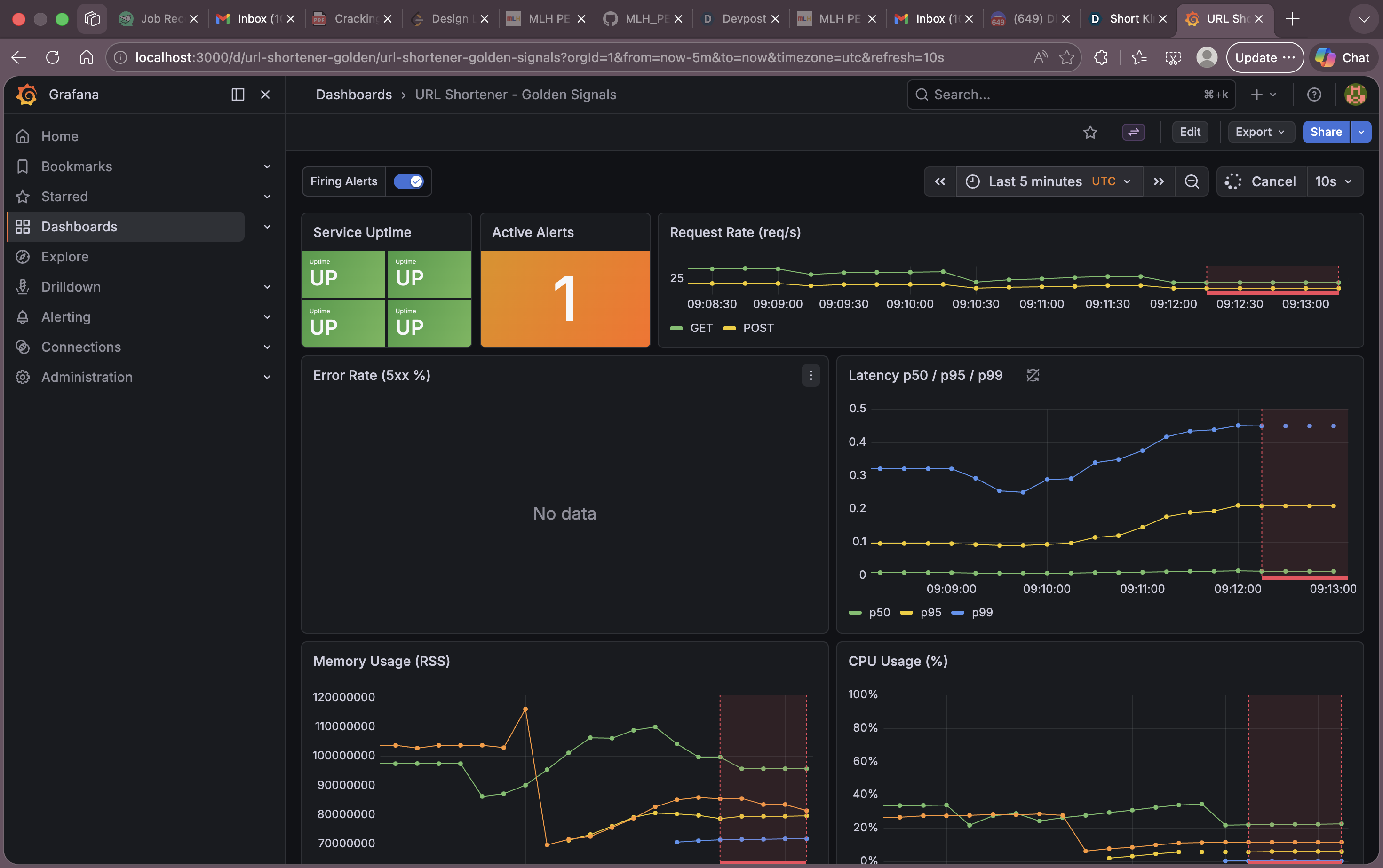This screenshot has height=868, width=1383.
Task: Click the Grafana logo
Action: click(x=25, y=94)
